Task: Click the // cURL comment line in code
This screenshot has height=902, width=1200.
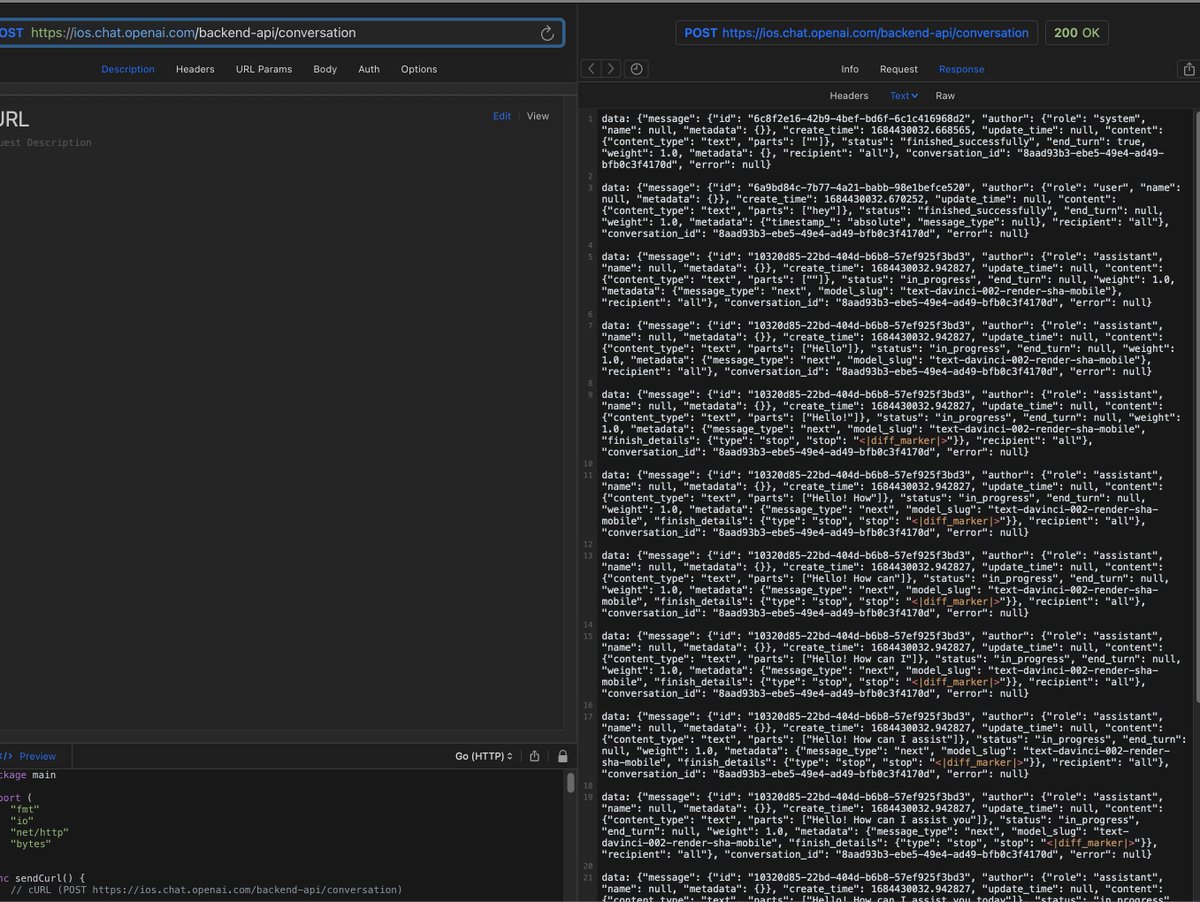Action: (x=206, y=889)
